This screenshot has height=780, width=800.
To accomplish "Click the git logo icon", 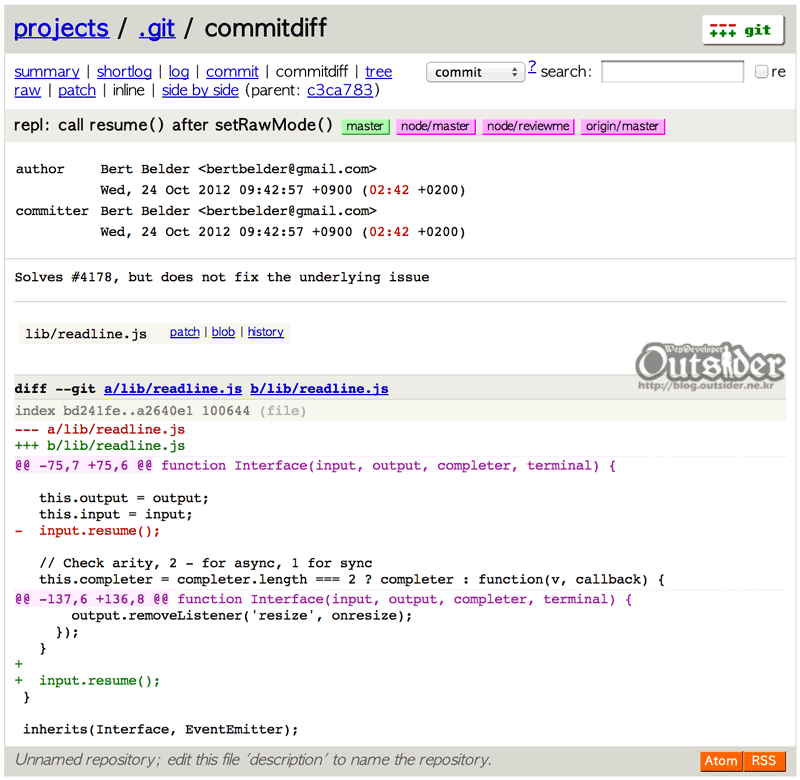I will click(x=742, y=31).
